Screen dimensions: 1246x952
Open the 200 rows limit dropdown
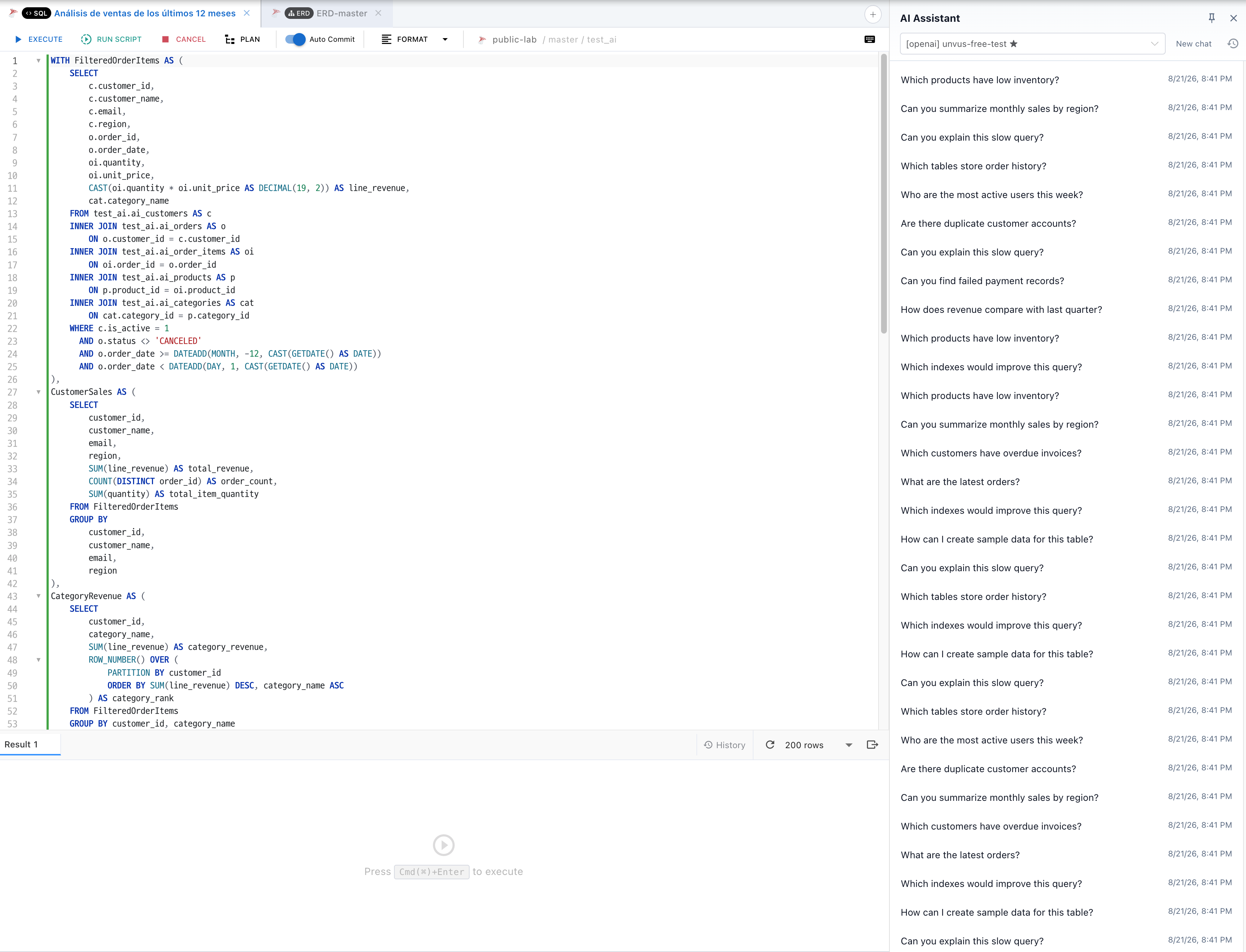point(819,745)
